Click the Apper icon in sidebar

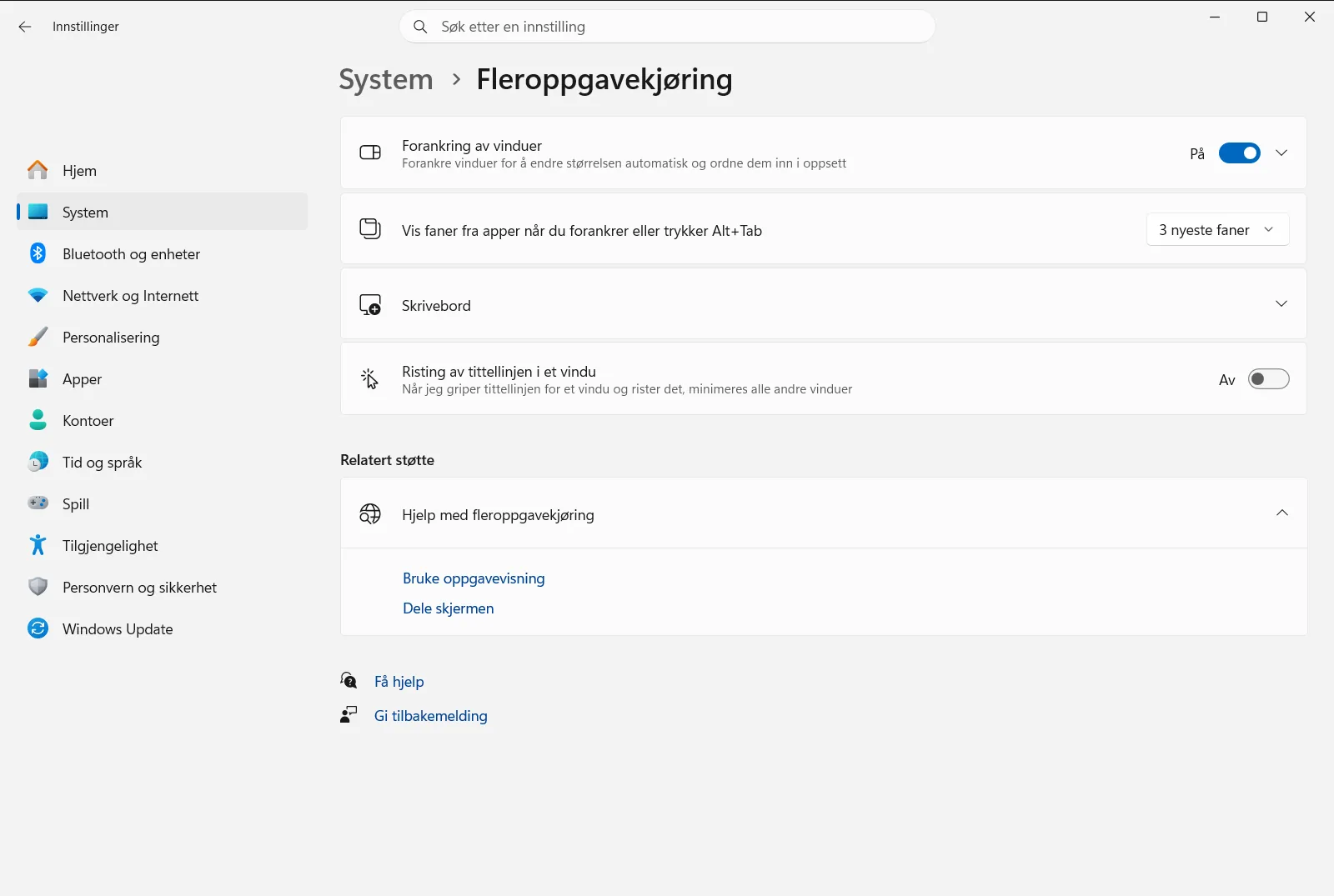38,378
